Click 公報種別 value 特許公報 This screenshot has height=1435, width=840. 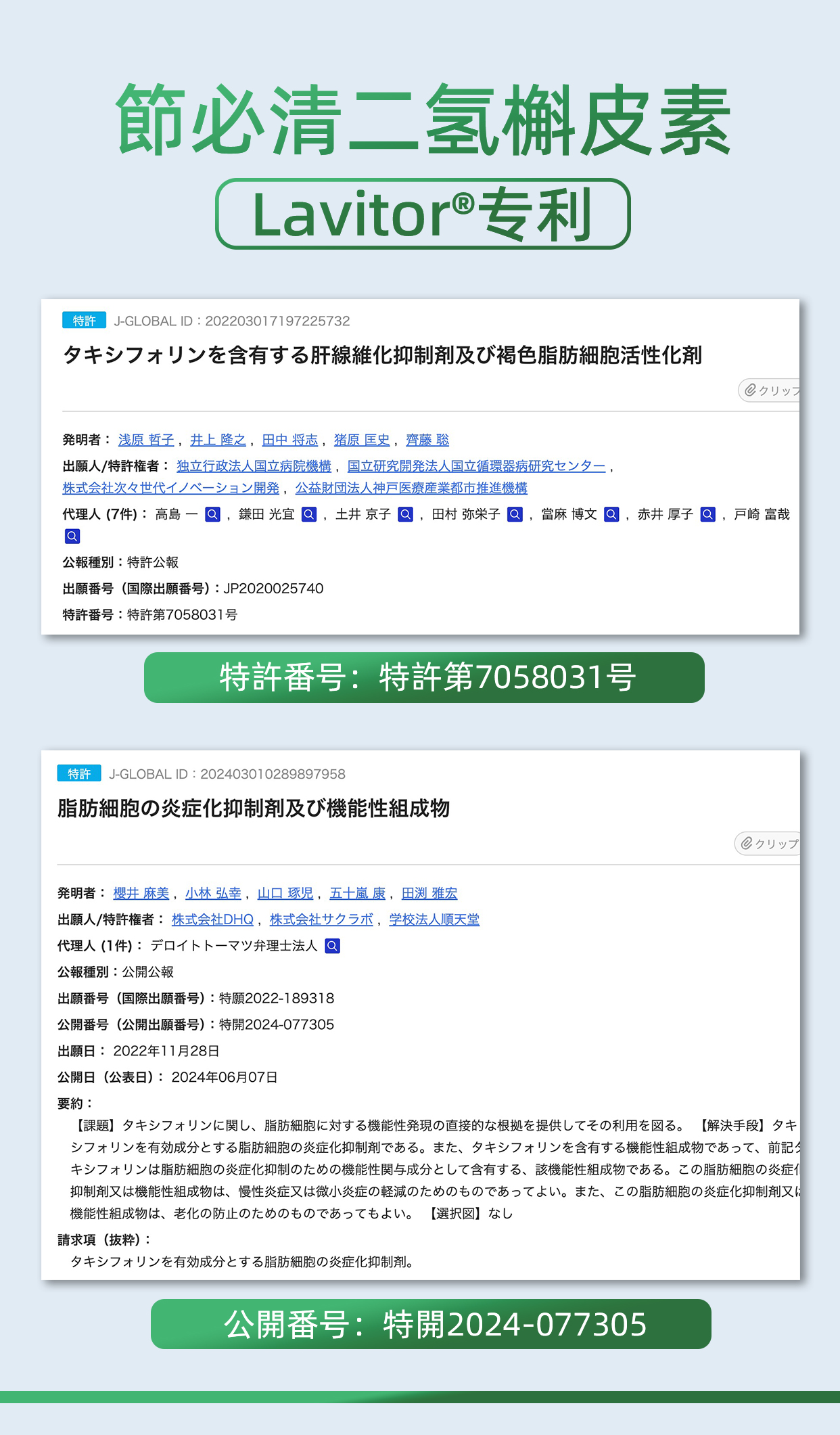click(x=153, y=562)
